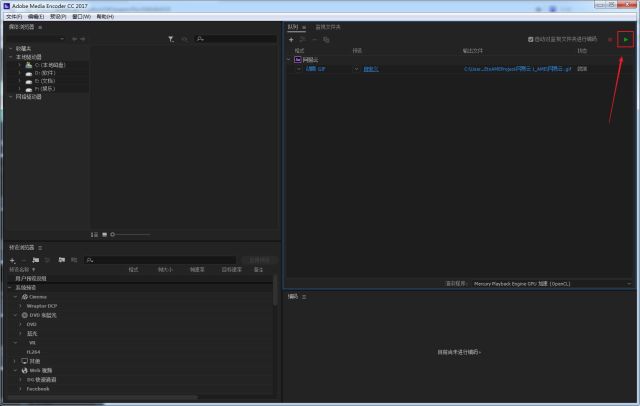Image resolution: width=640 pixels, height=406 pixels.
Task: Switch to the Watch Folders tab
Action: [x=328, y=27]
